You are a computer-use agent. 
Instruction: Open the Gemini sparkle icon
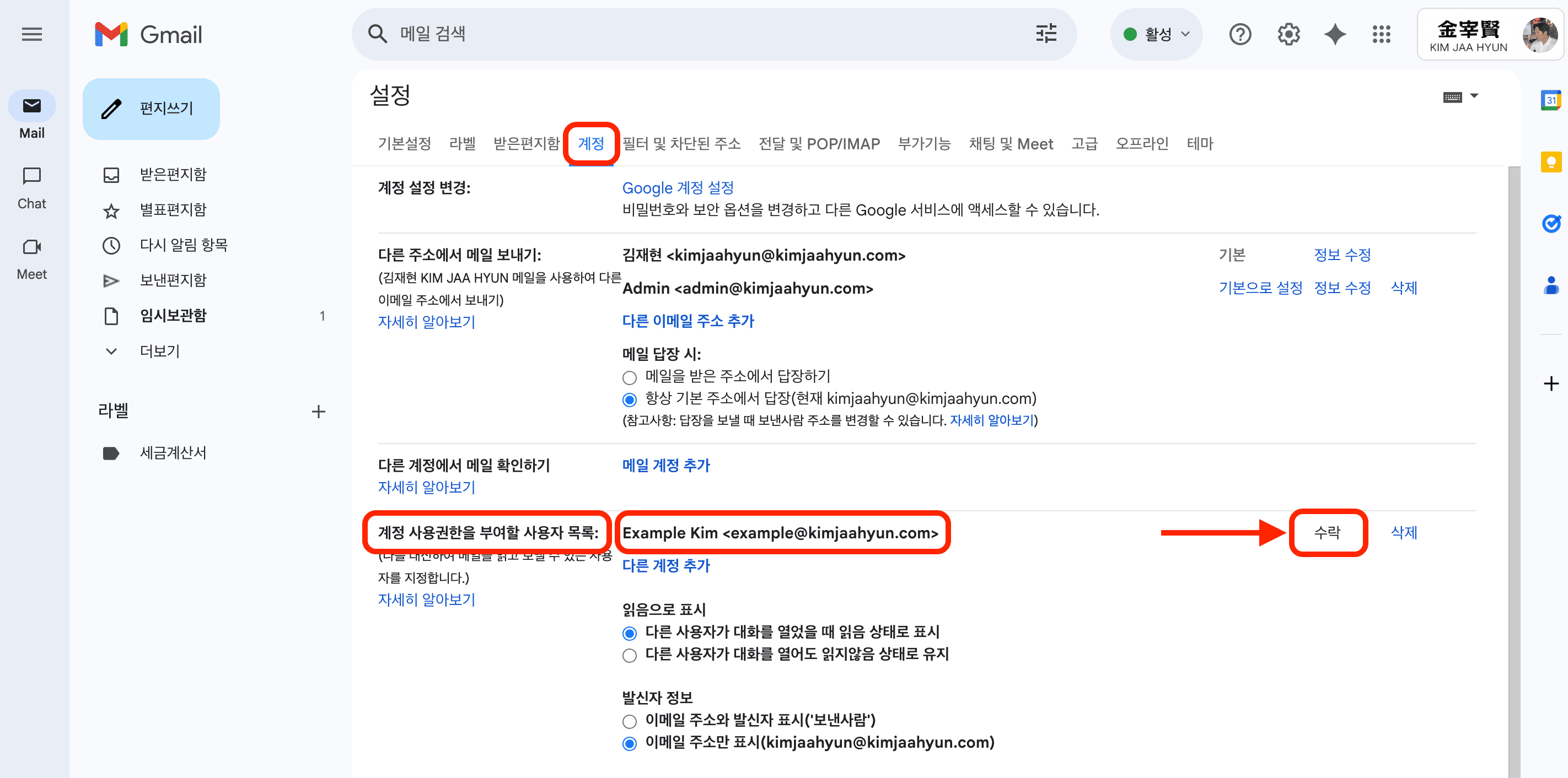click(1334, 35)
